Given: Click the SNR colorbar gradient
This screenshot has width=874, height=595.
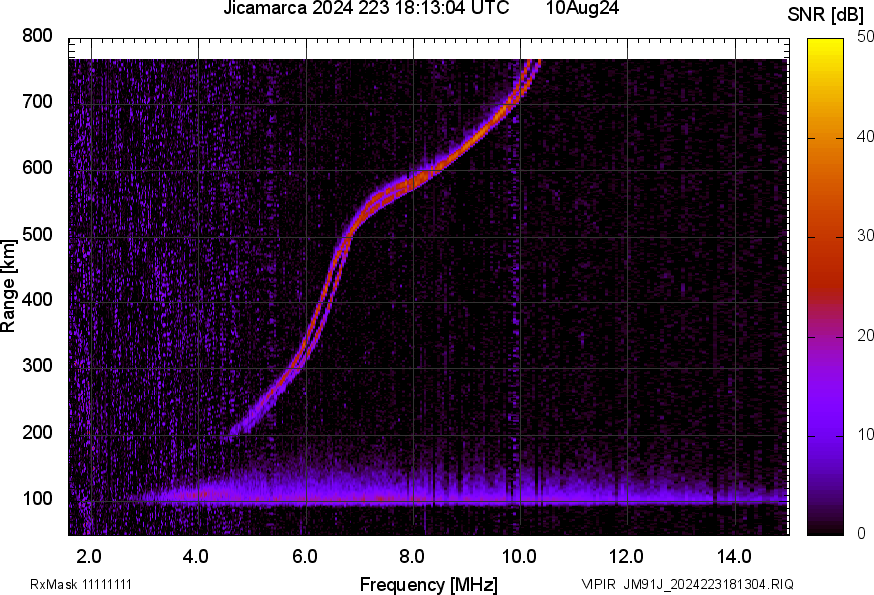Looking at the screenshot, I should [826, 287].
